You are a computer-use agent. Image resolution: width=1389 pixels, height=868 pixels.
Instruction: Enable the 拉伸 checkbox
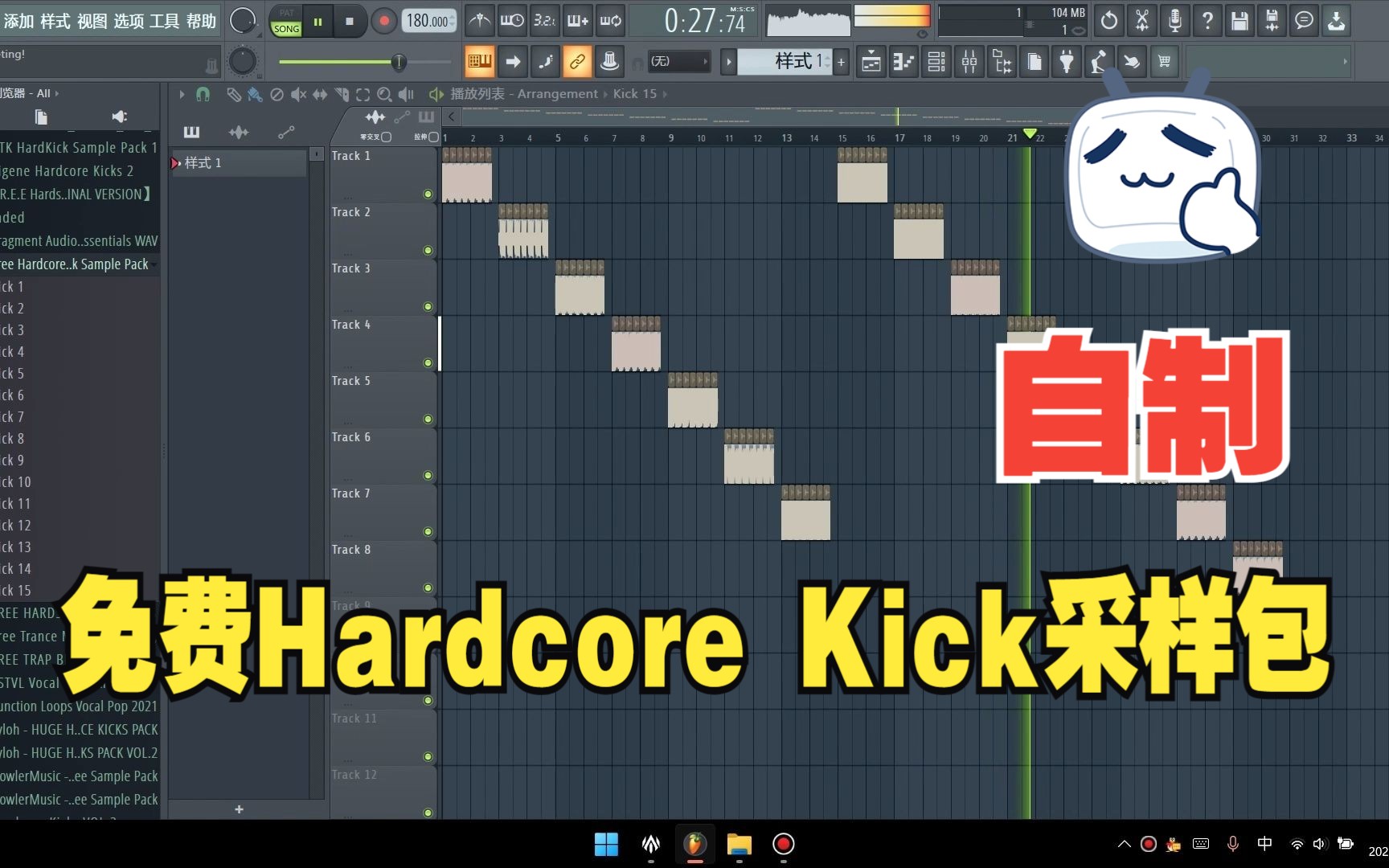(x=434, y=137)
